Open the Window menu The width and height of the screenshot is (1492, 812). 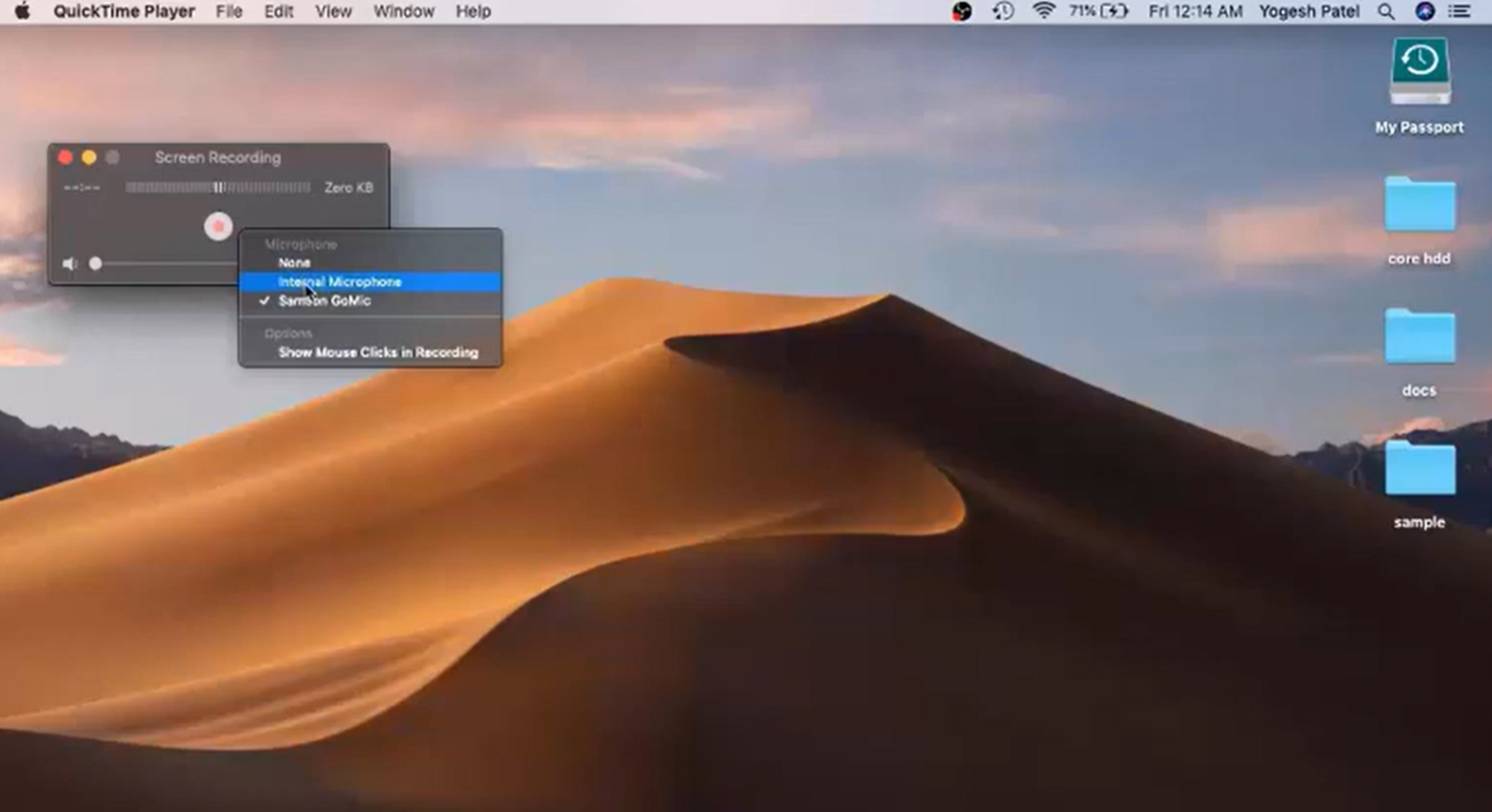[x=403, y=11]
